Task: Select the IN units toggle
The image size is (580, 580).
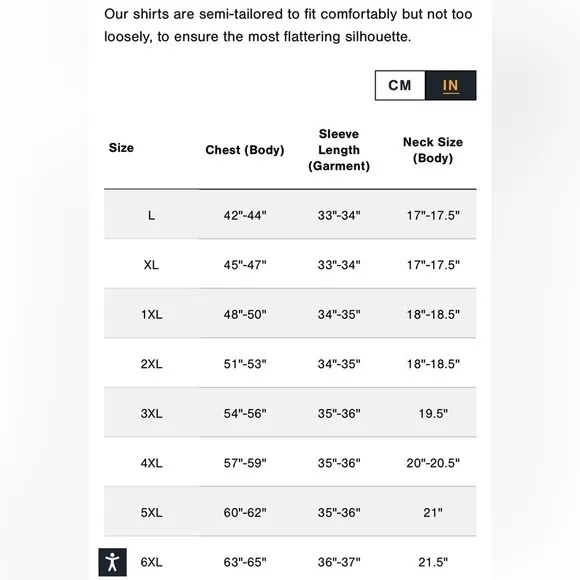Action: [x=451, y=85]
